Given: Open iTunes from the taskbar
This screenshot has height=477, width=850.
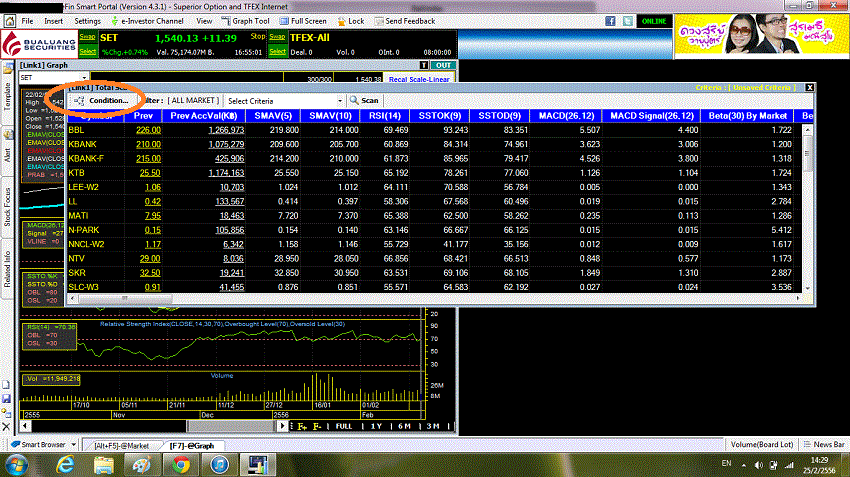Looking at the screenshot, I should (x=220, y=465).
